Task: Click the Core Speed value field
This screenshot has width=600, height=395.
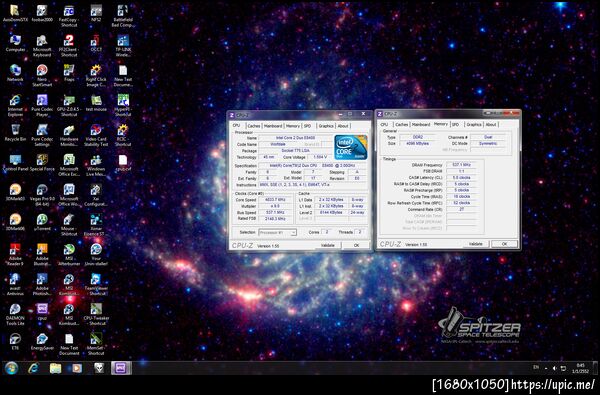Action: tap(276, 200)
